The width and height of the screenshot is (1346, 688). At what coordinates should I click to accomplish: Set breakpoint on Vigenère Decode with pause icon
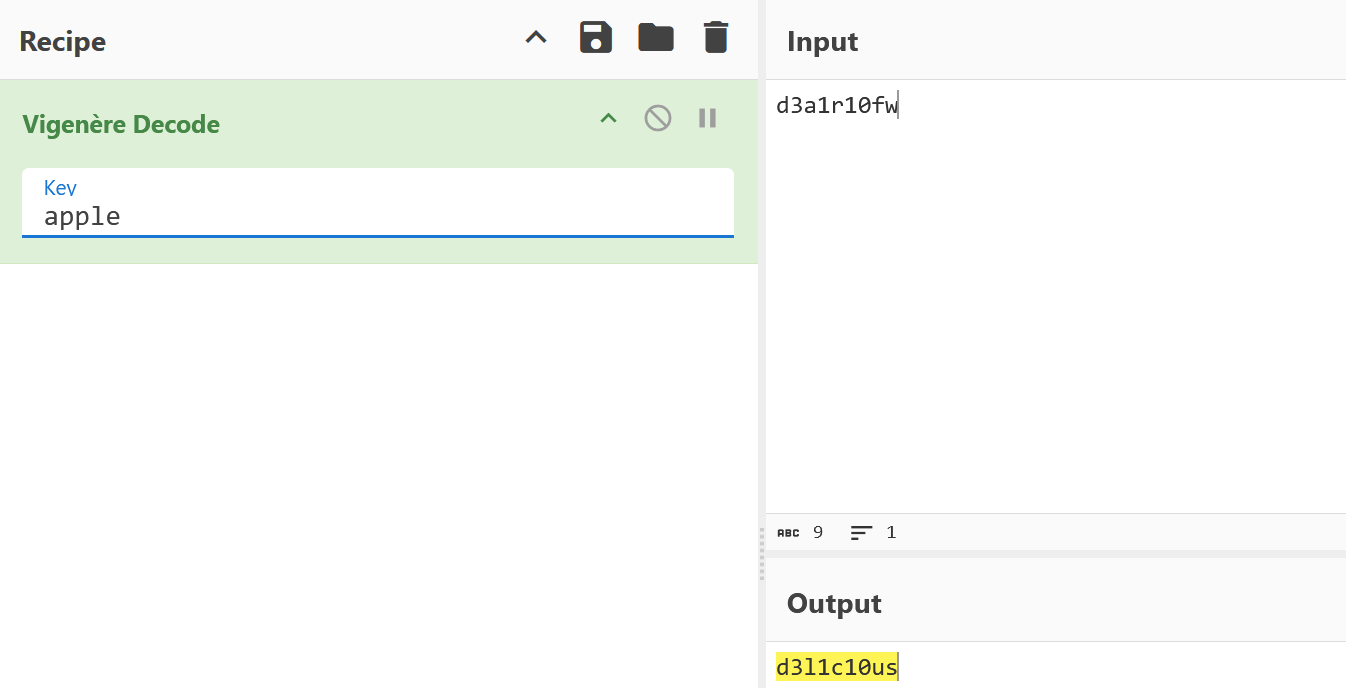(708, 118)
